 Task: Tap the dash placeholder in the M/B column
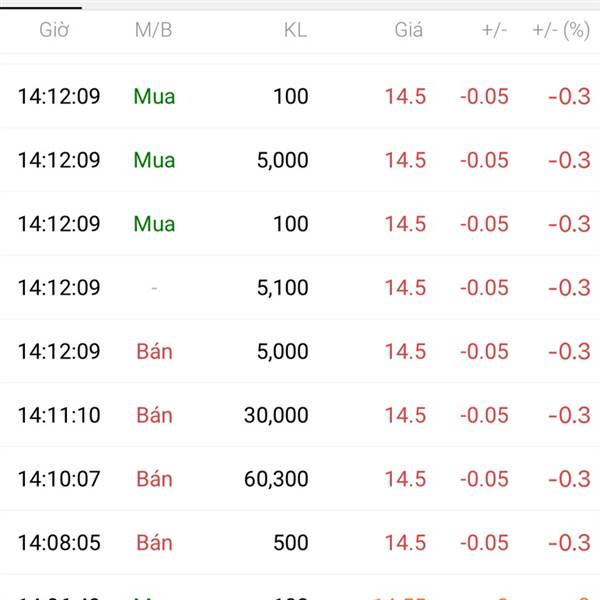point(154,288)
